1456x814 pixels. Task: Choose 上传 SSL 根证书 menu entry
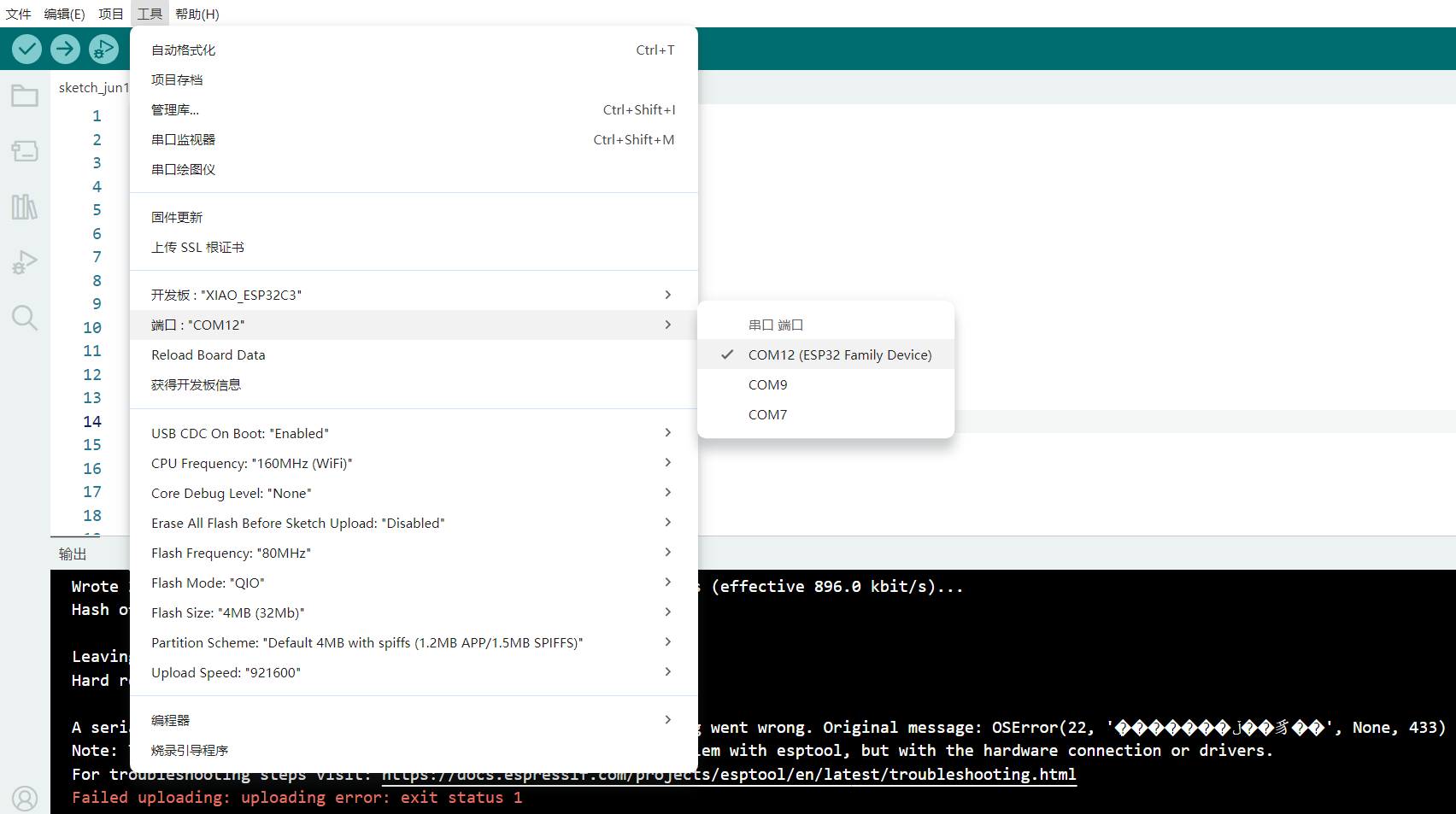click(414, 247)
